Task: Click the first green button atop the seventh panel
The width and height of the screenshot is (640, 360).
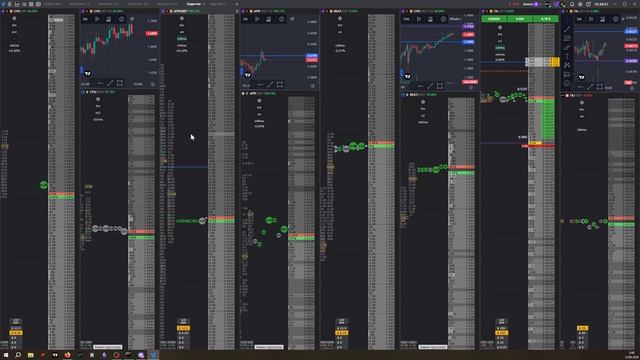Action: coord(494,19)
